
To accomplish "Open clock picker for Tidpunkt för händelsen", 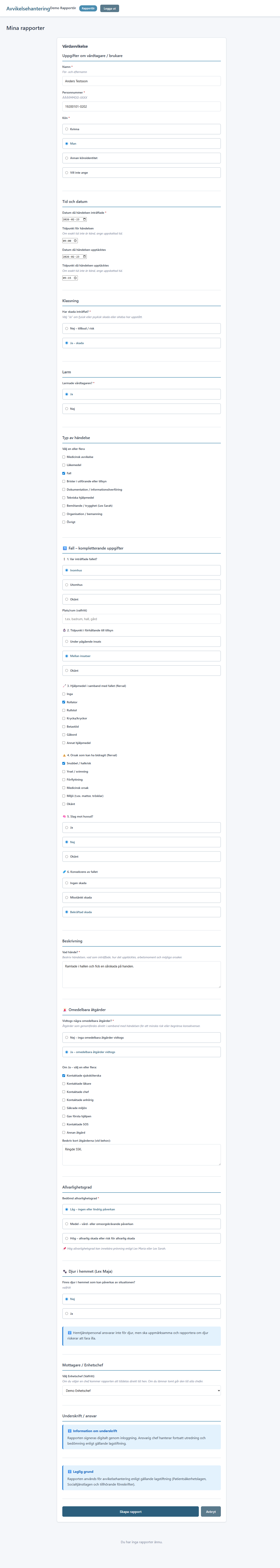I will click(75, 240).
